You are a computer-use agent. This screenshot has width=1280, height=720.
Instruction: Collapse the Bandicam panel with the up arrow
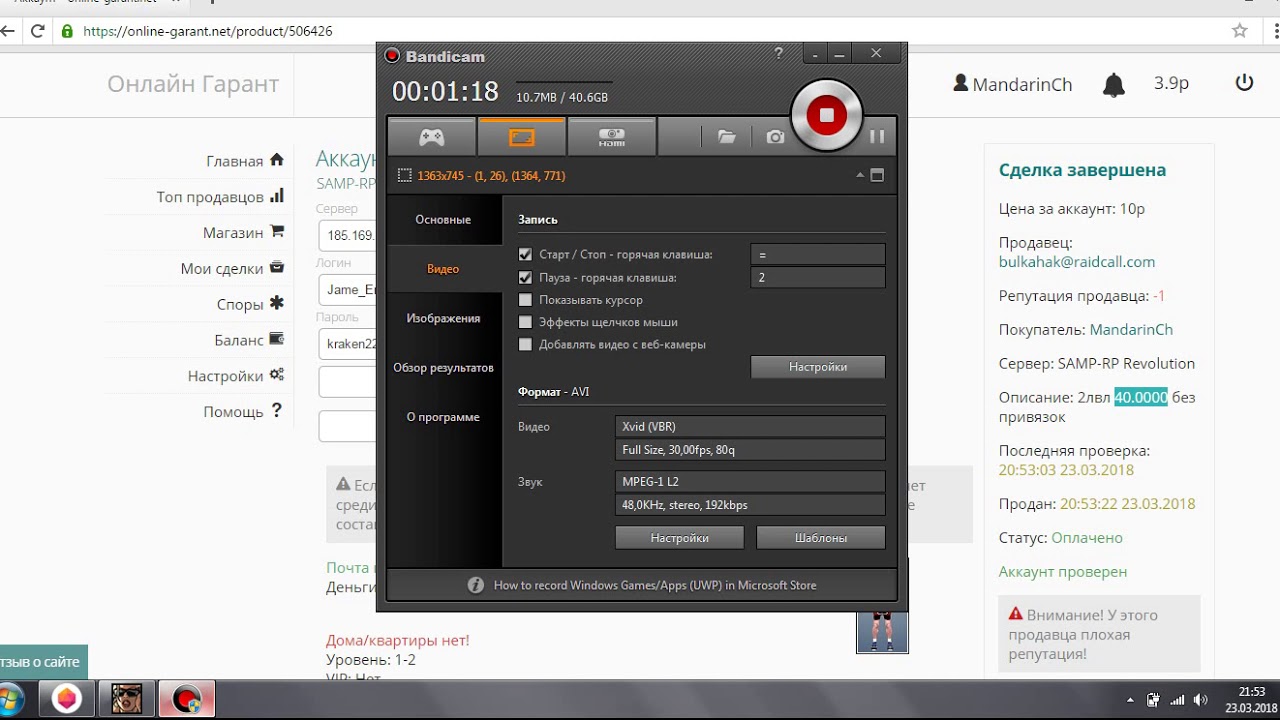coord(859,176)
